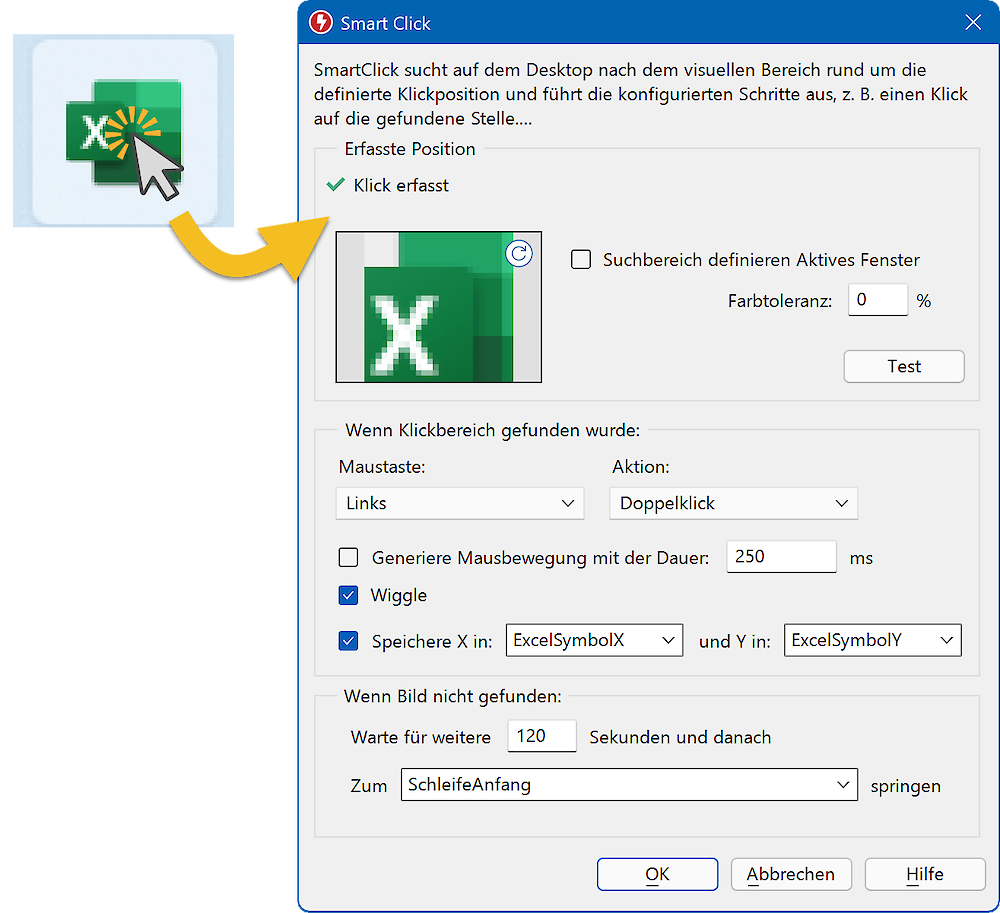Click the mouse movement duration field (250)
Image resolution: width=1000 pixels, height=913 pixels.
[x=781, y=557]
